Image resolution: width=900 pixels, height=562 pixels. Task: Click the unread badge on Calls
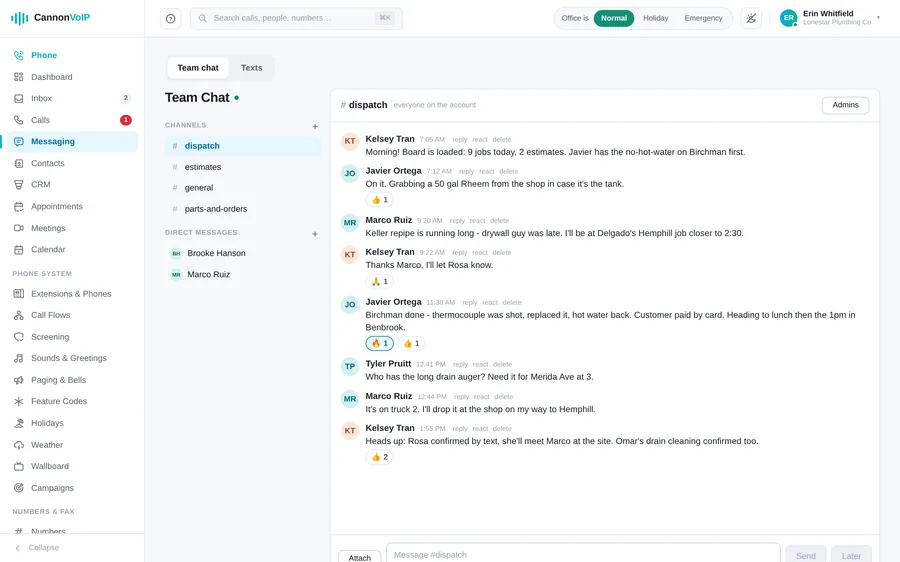(x=126, y=120)
